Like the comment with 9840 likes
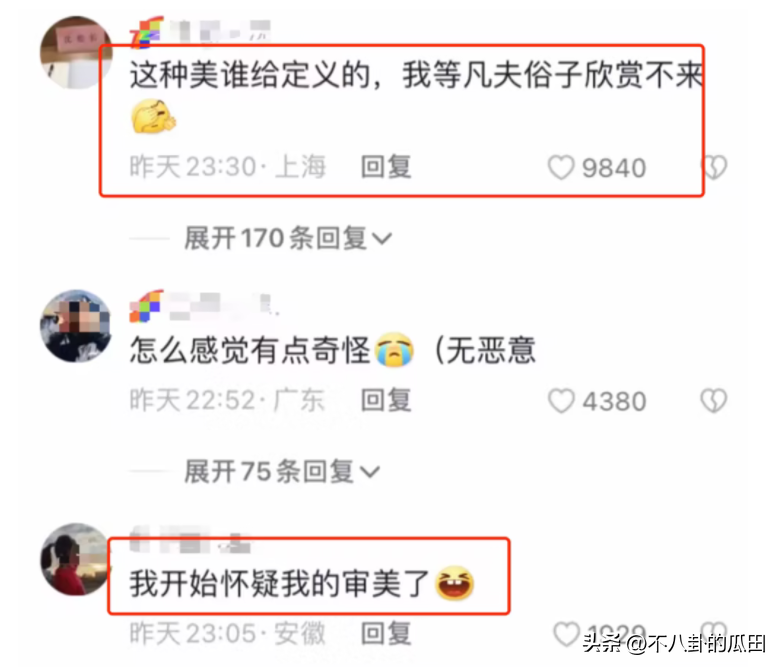 coord(561,167)
